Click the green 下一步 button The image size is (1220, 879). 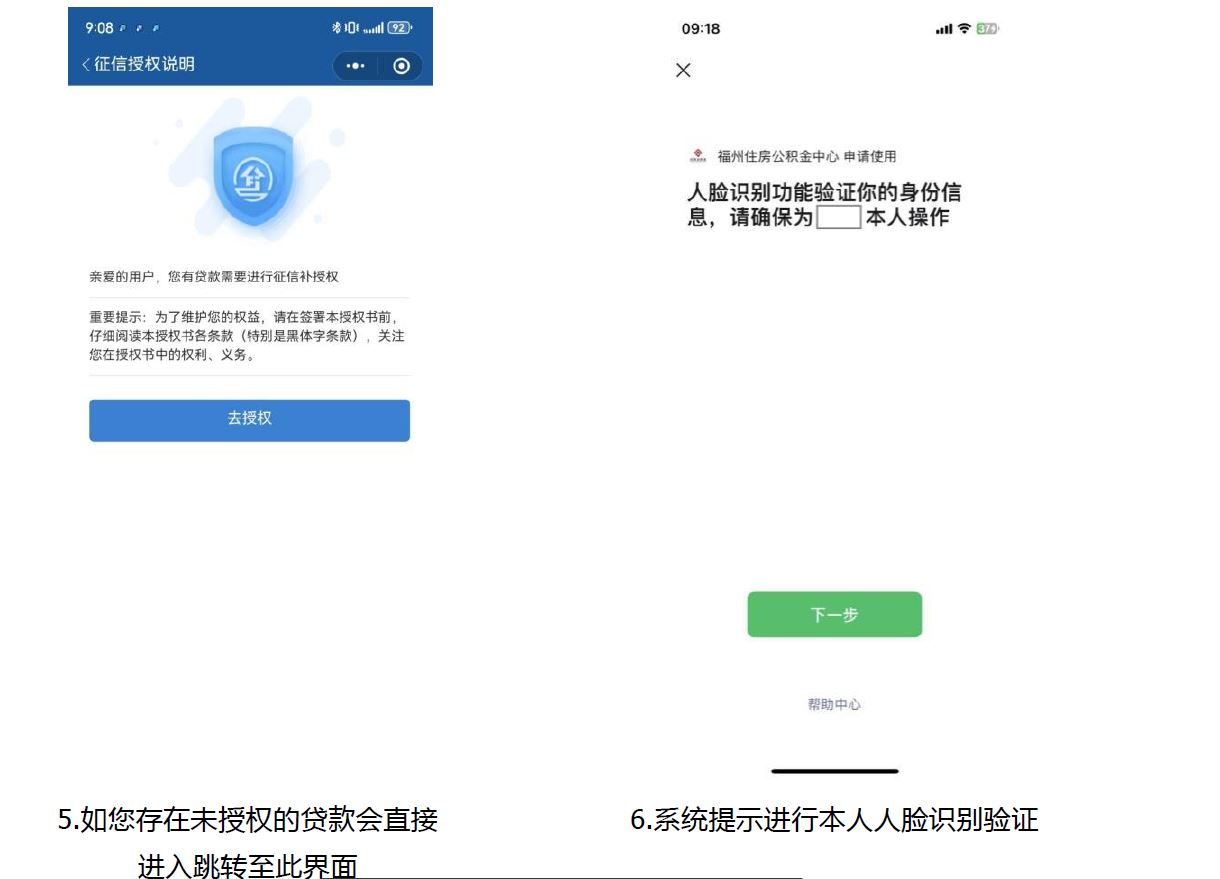(834, 614)
